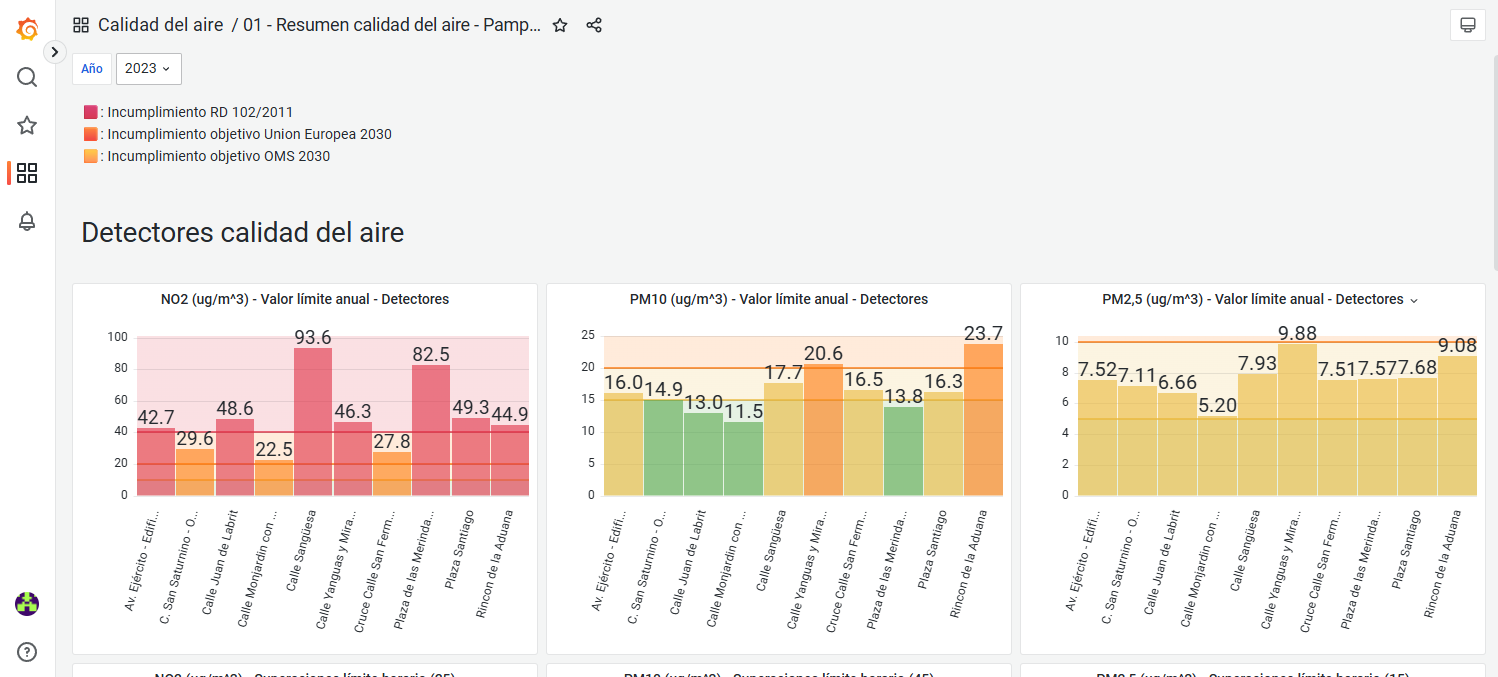Viewport: 1498px width, 677px height.
Task: Select Rincon de la Aduana 23.7 PM10 bar
Action: 983,419
